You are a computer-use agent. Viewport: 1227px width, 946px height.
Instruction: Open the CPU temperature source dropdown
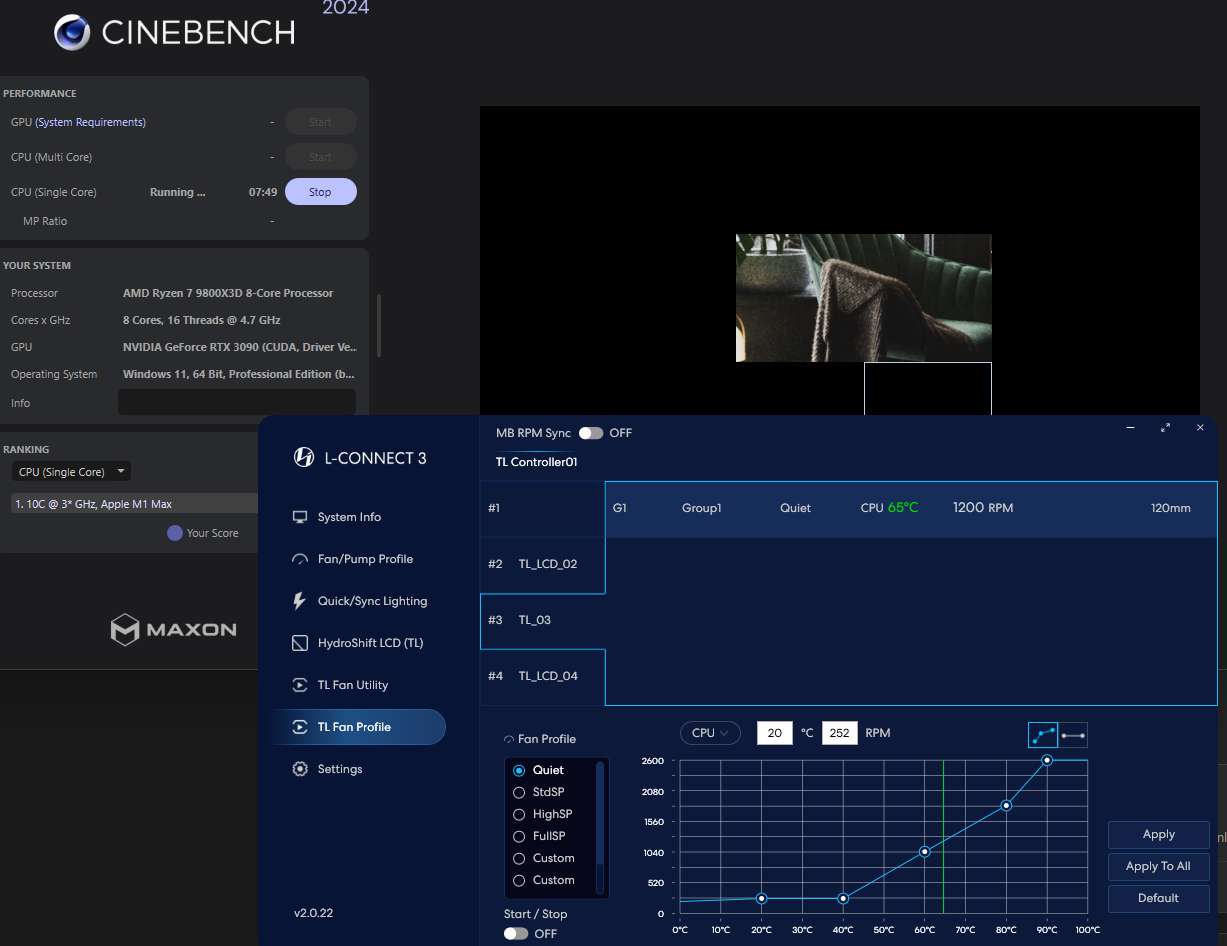(x=710, y=733)
